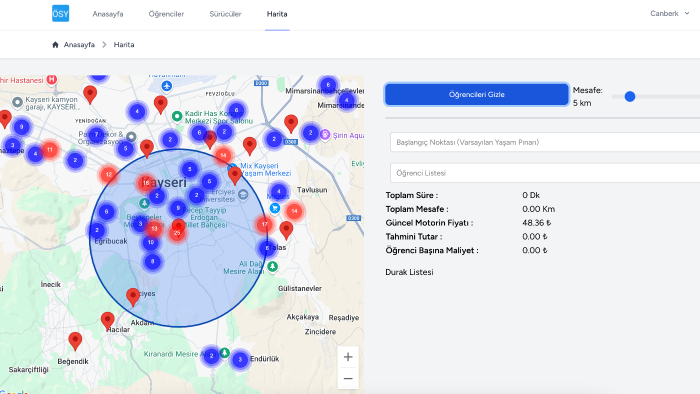This screenshot has height=394, width=700.
Task: Zoom in the map with plus button
Action: (348, 357)
